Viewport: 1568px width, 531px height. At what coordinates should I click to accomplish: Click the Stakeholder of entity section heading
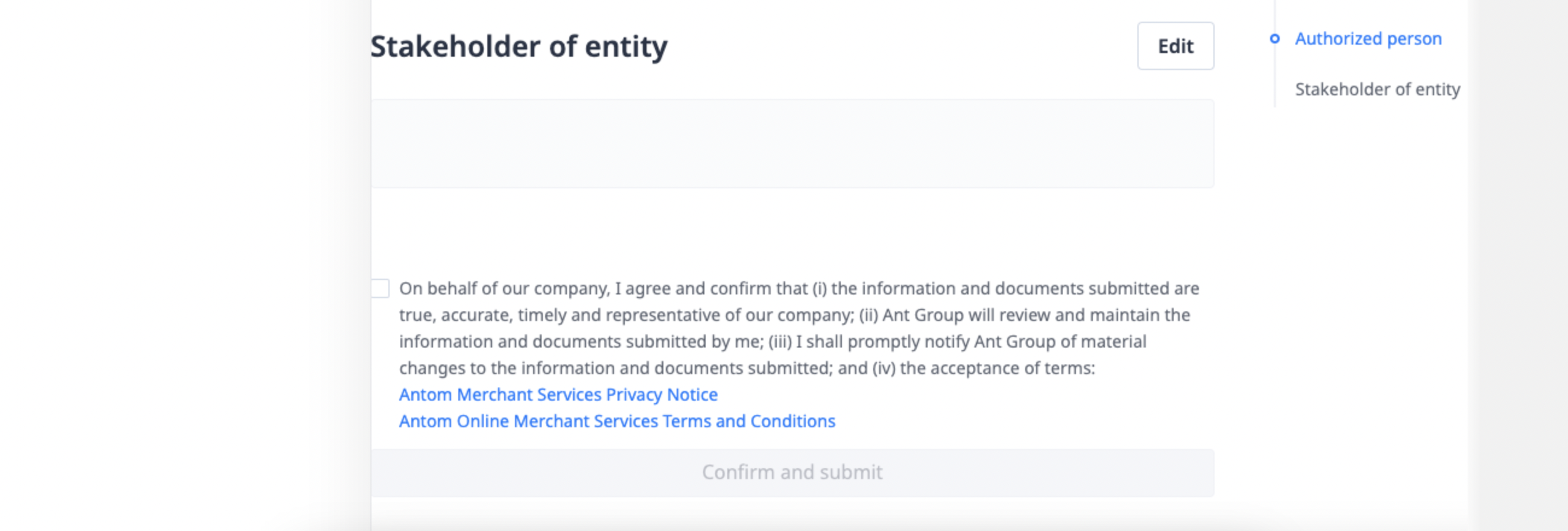point(519,46)
